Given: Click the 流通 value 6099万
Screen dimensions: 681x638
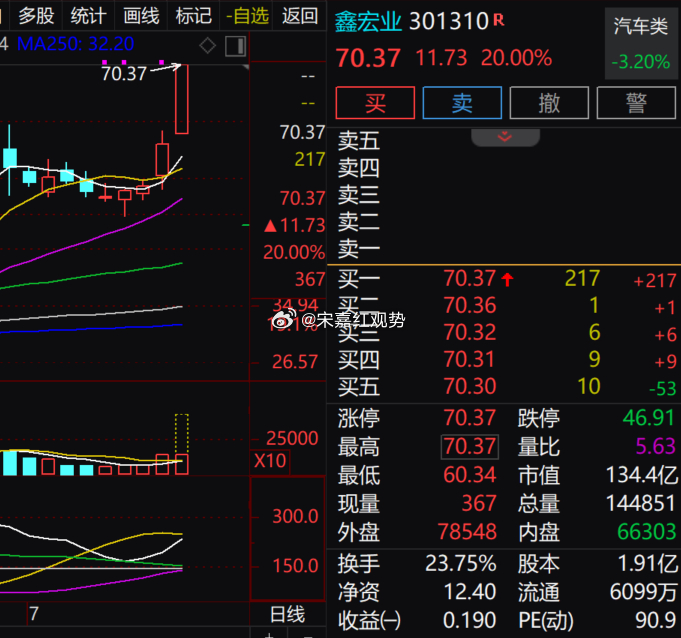Looking at the screenshot, I should coord(643,592).
